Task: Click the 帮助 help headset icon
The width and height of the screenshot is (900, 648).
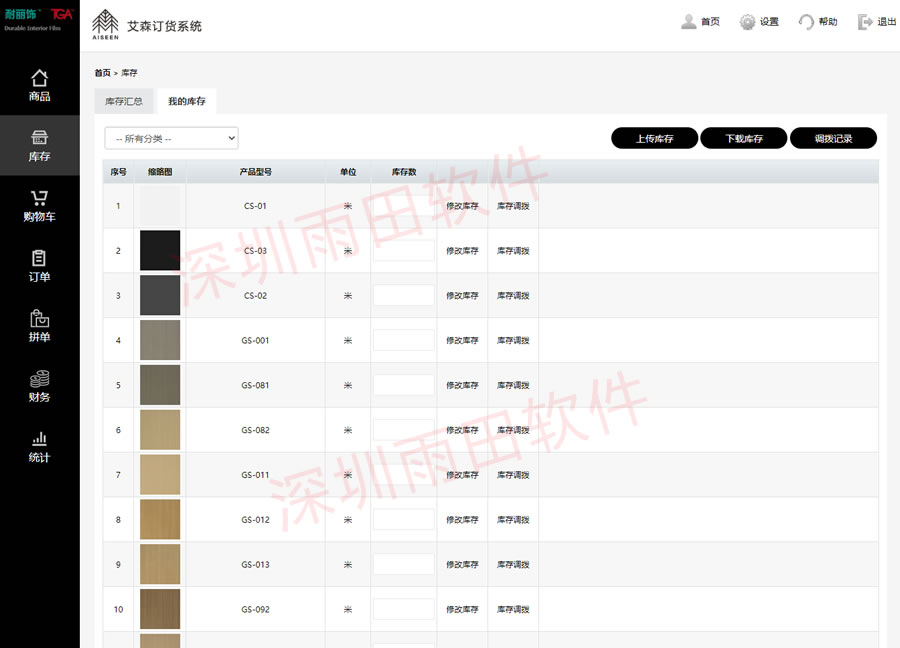Action: (x=806, y=22)
